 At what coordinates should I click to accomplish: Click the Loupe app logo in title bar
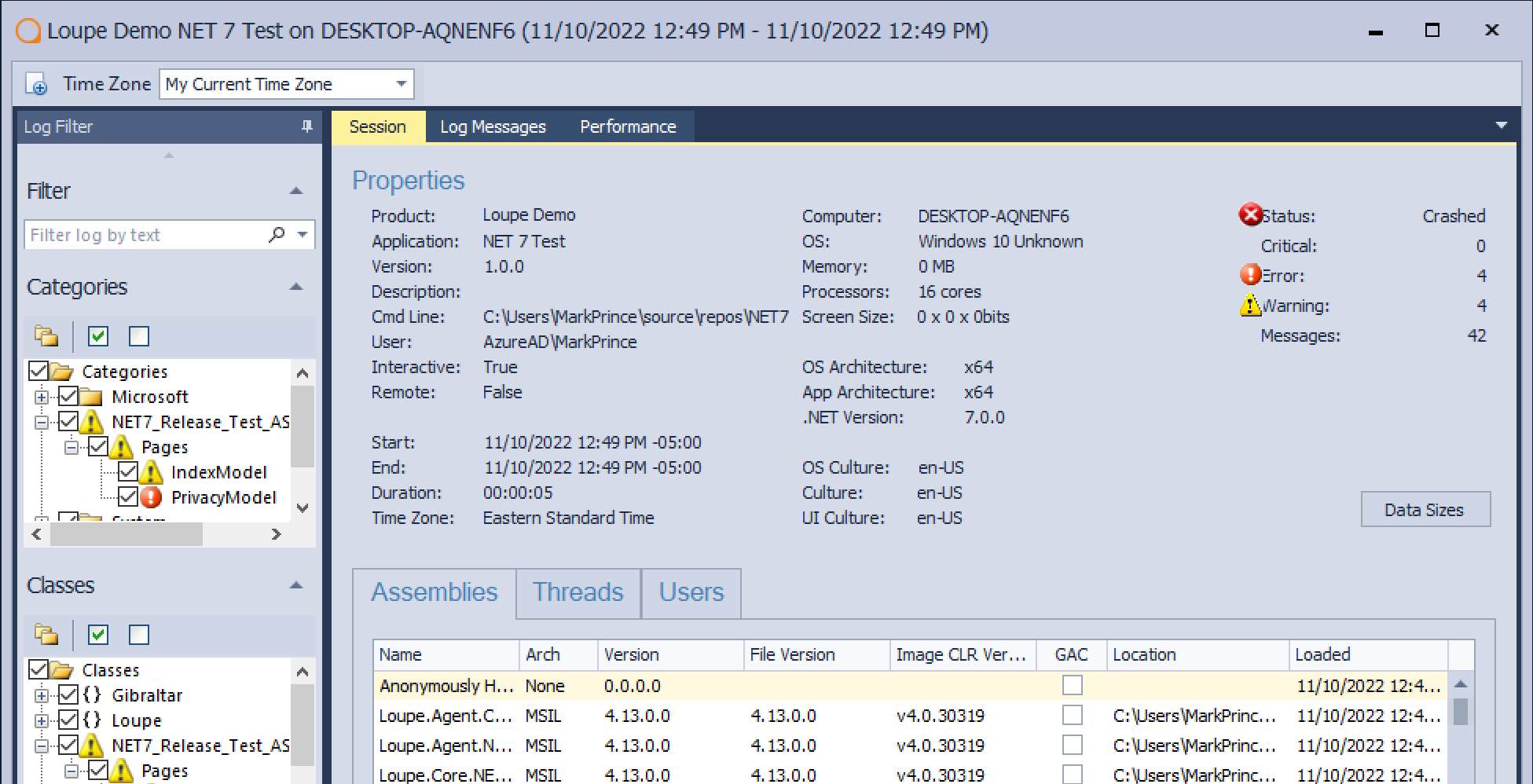coord(28,31)
